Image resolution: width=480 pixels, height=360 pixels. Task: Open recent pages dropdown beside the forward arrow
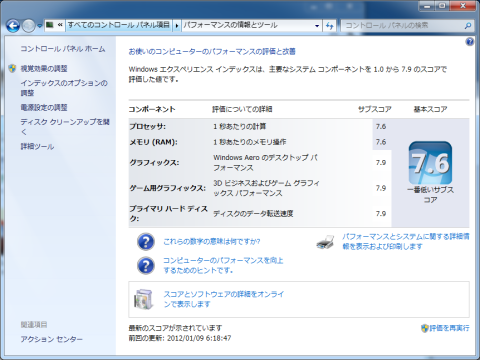click(39, 26)
